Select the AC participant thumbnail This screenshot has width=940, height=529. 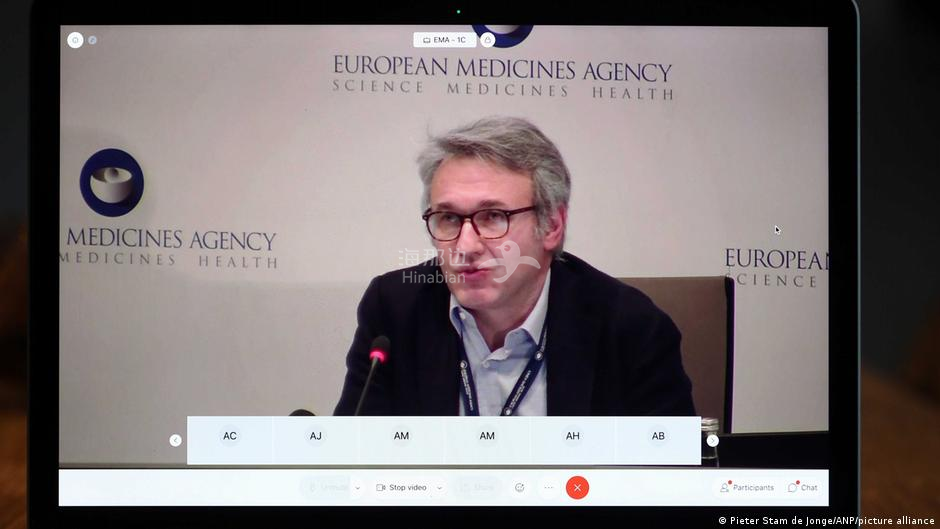230,440
